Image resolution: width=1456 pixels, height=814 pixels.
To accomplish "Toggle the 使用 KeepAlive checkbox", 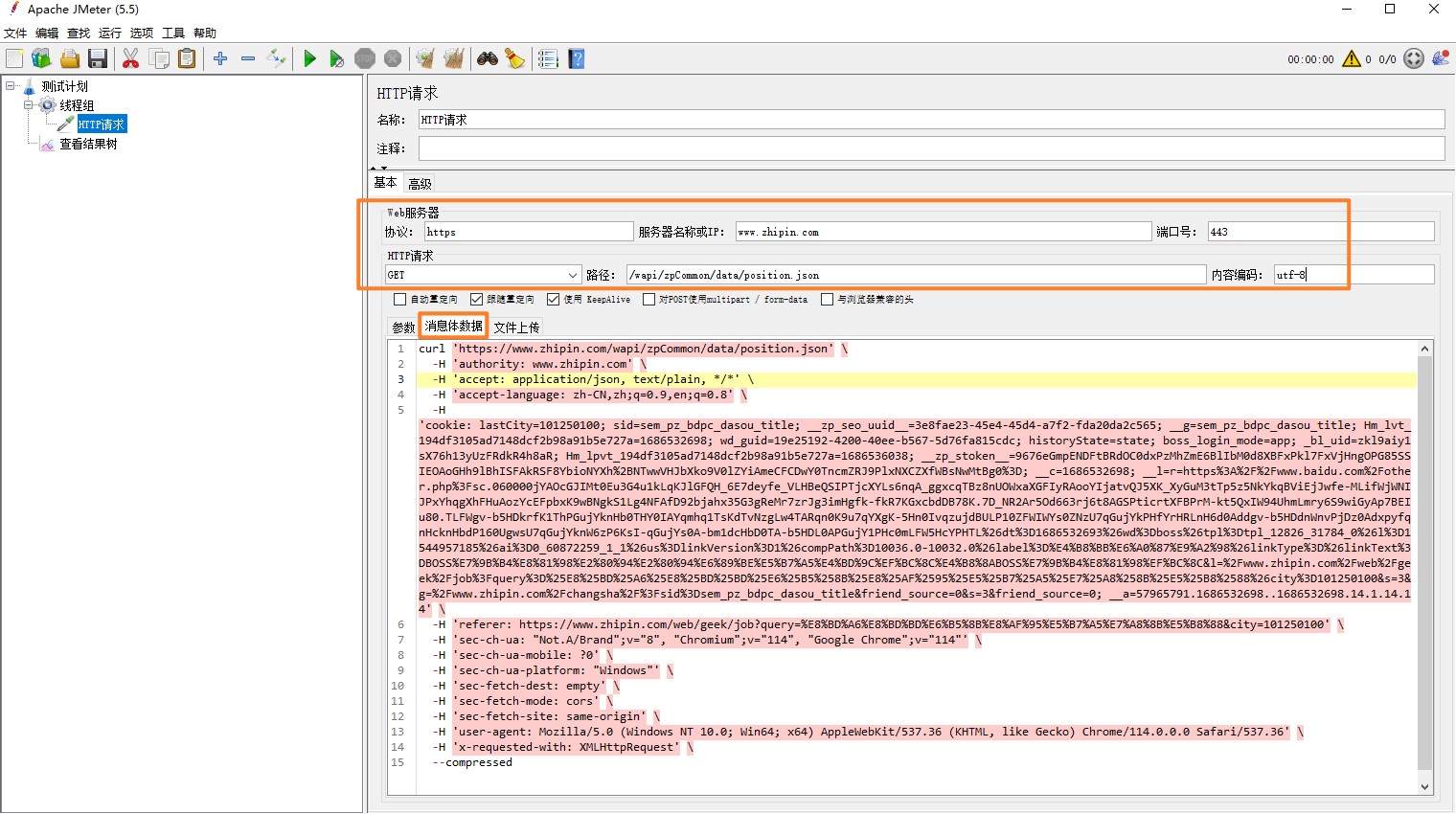I will 554,300.
